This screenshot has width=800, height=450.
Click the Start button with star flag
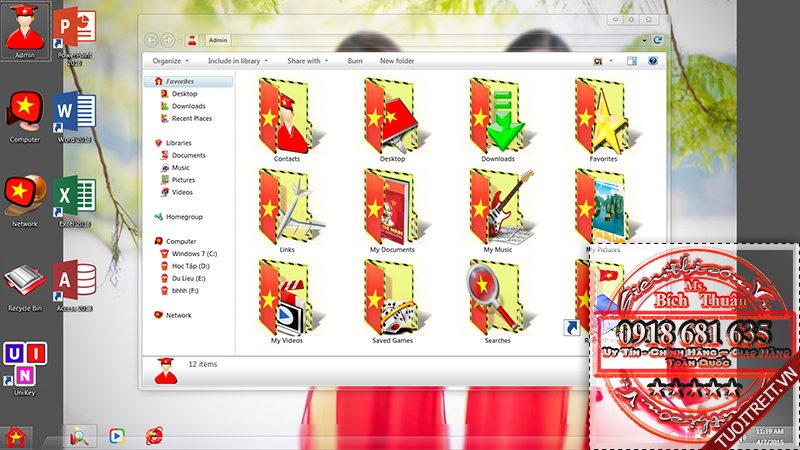(17, 436)
